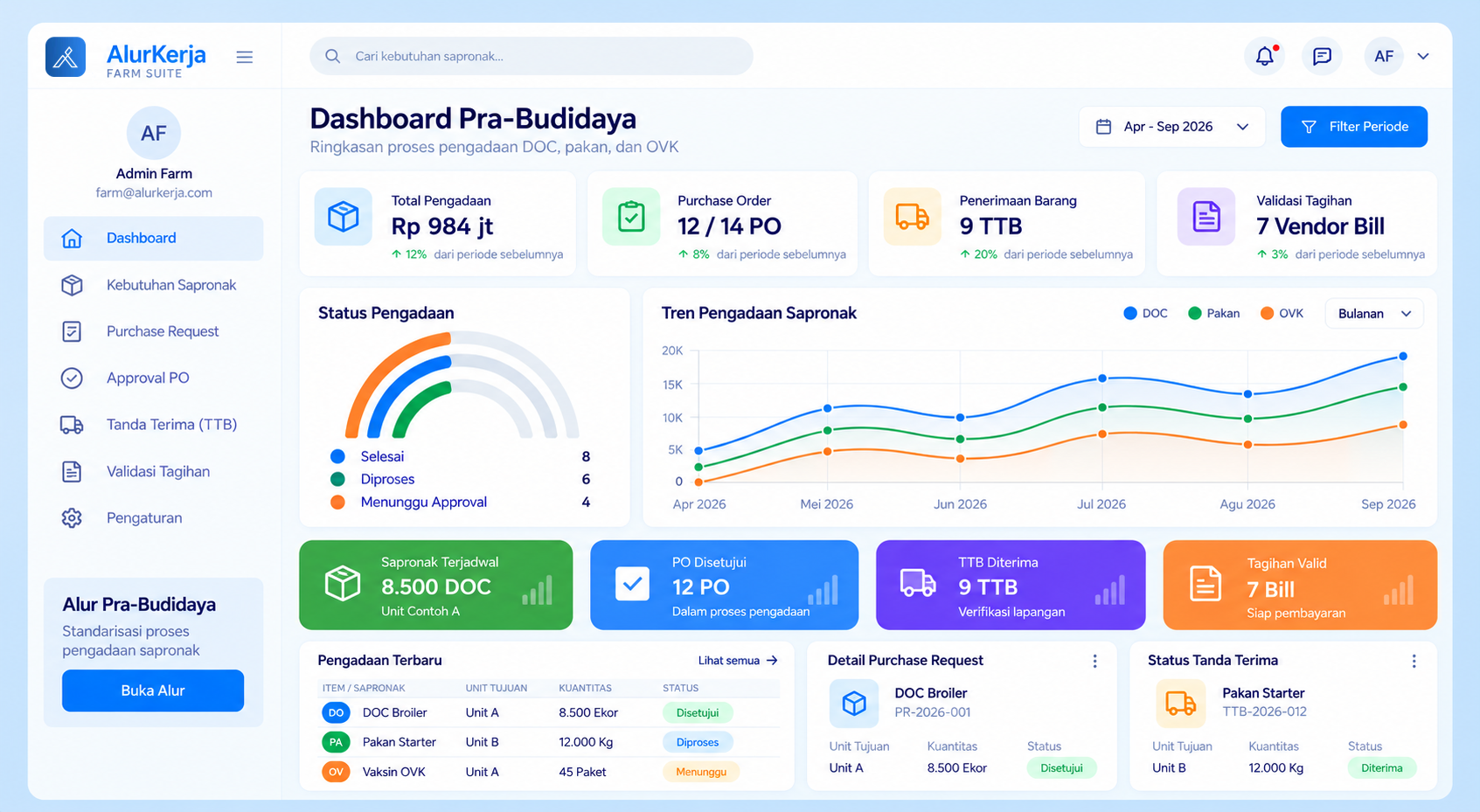Click the Diterima status badge
This screenshot has height=812, width=1480.
[1381, 768]
